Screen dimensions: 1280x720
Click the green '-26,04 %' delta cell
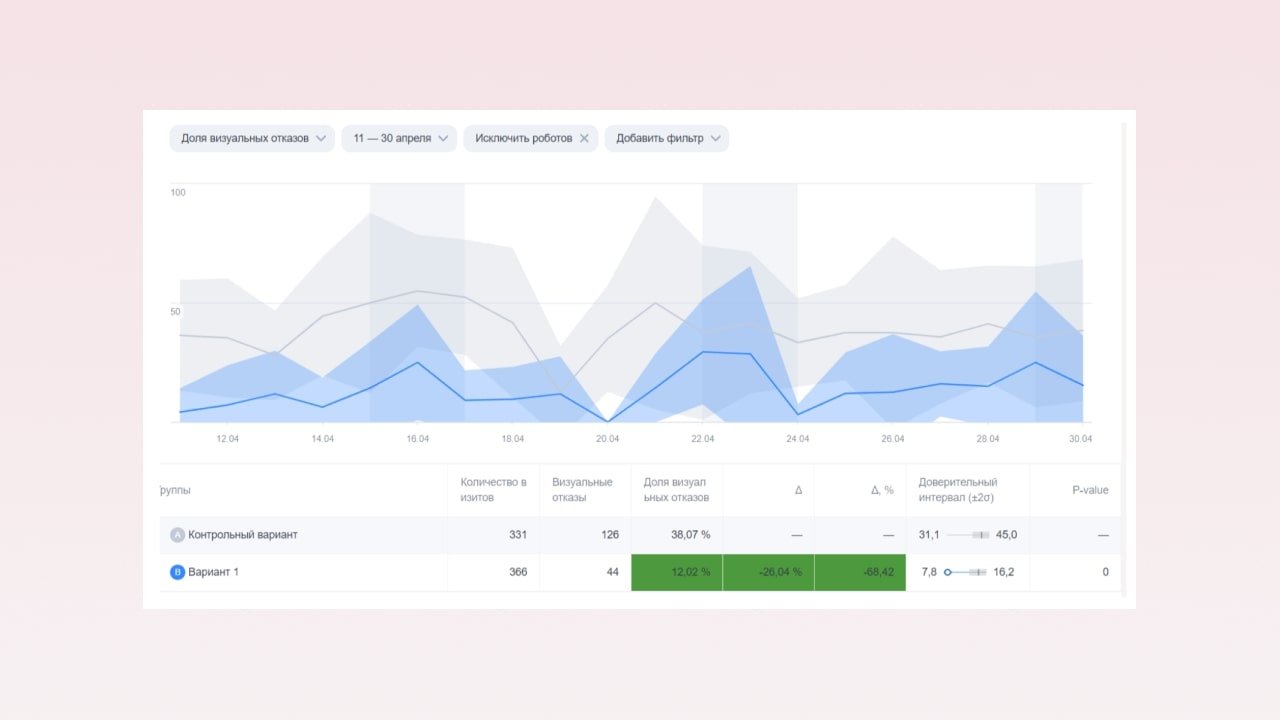(x=768, y=573)
